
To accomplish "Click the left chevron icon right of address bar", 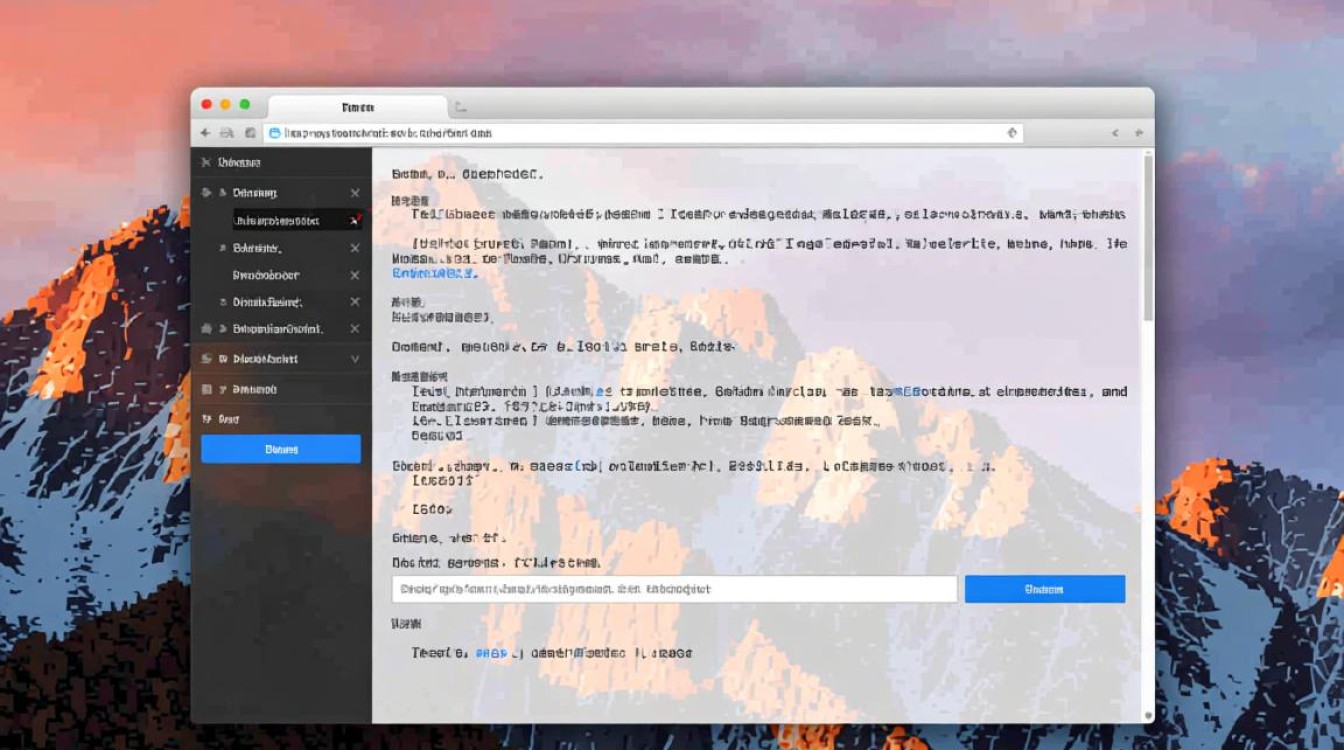I will pyautogui.click(x=1116, y=133).
